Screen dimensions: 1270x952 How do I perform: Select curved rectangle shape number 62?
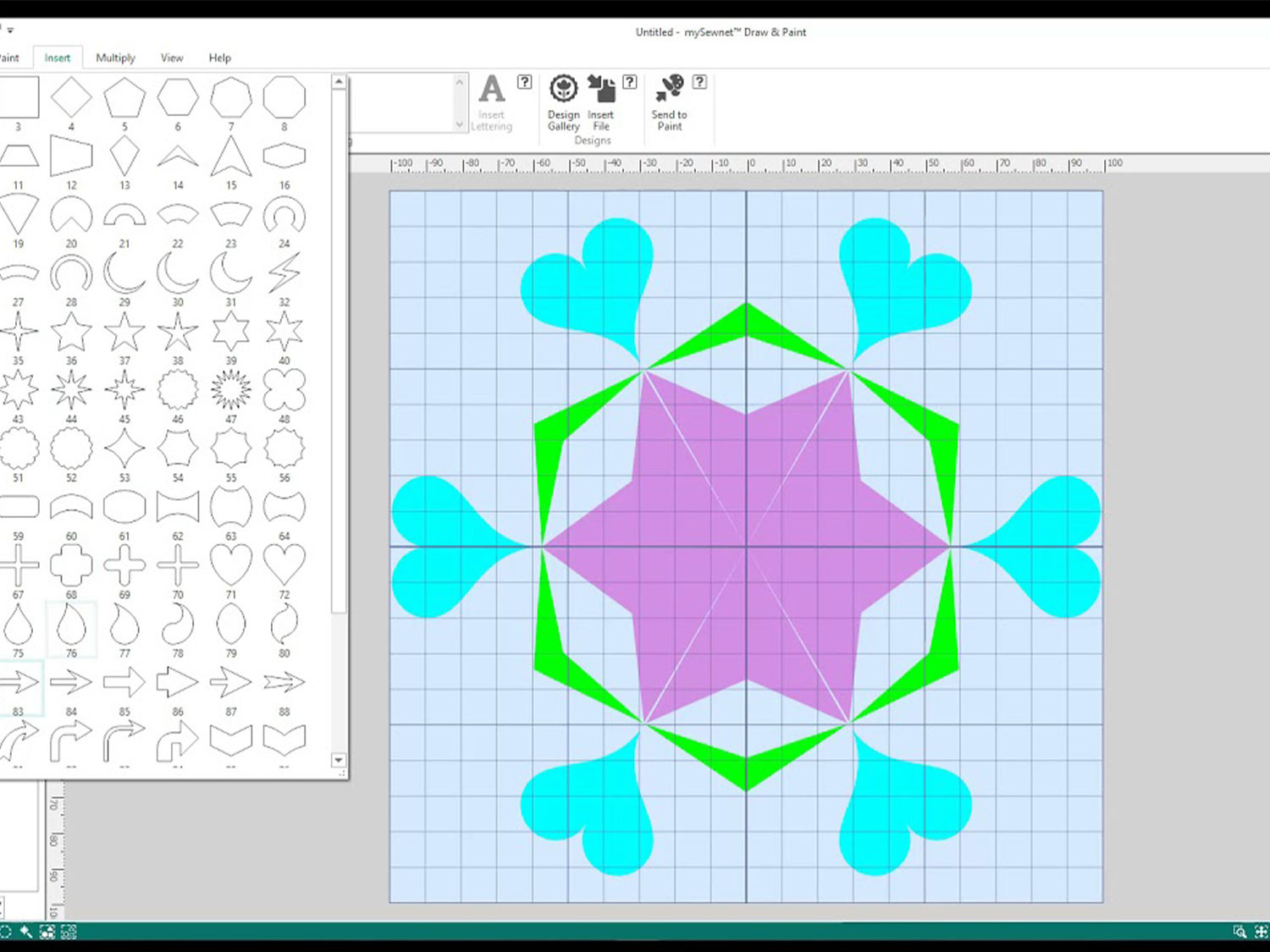click(178, 507)
